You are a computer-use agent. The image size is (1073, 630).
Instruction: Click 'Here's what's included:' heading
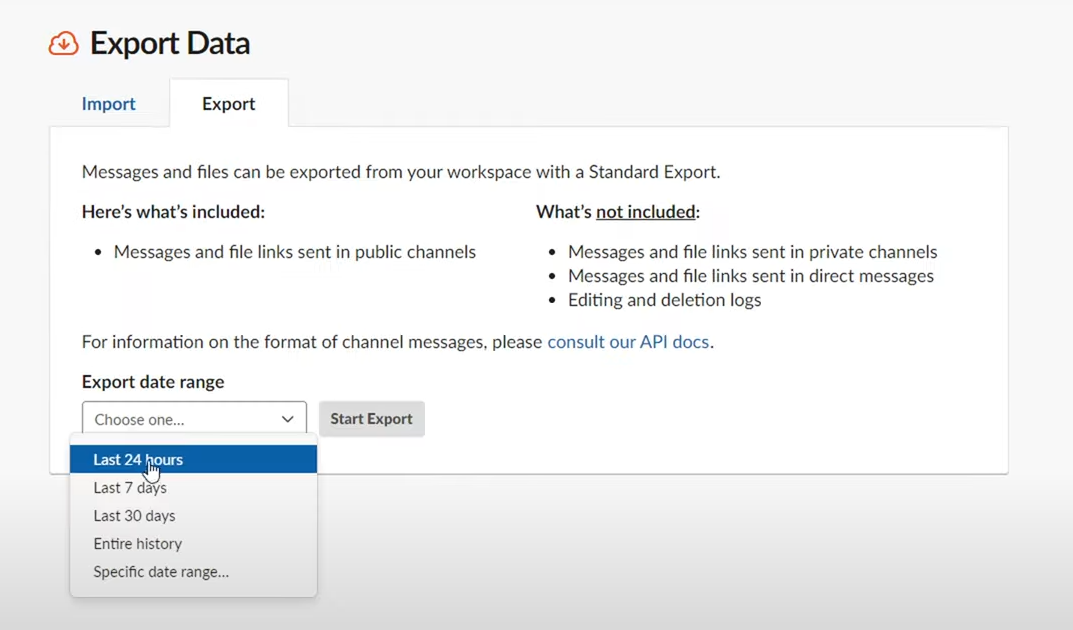coord(173,211)
